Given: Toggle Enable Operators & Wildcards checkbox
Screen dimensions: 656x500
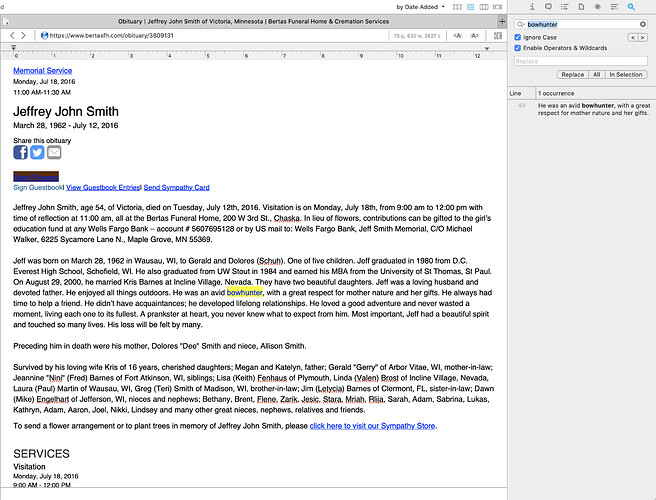Looking at the screenshot, I should click(x=518, y=48).
